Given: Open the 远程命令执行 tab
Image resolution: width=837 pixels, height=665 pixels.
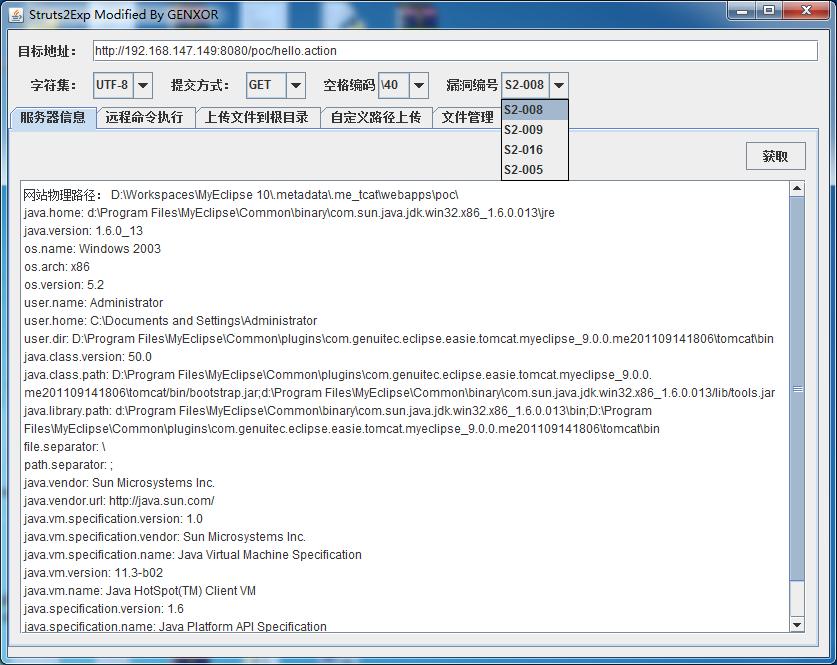Looking at the screenshot, I should [144, 117].
